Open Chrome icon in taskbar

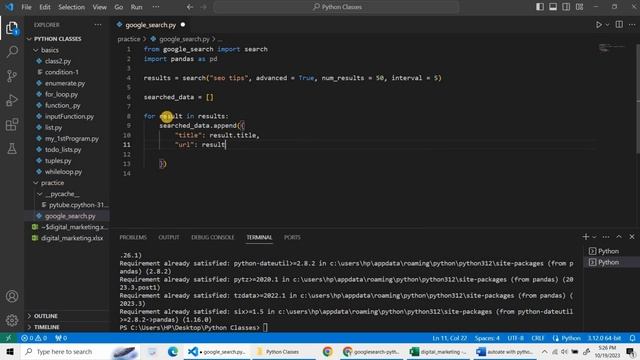(x=327, y=351)
